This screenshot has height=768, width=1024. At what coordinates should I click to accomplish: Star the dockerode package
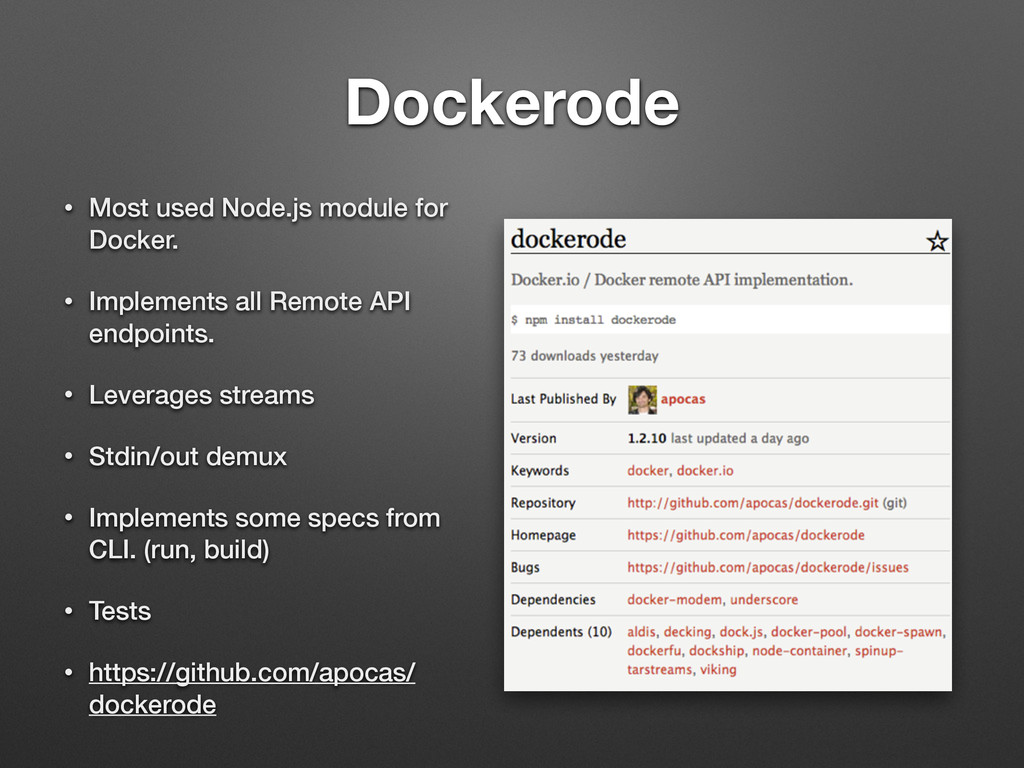click(937, 242)
